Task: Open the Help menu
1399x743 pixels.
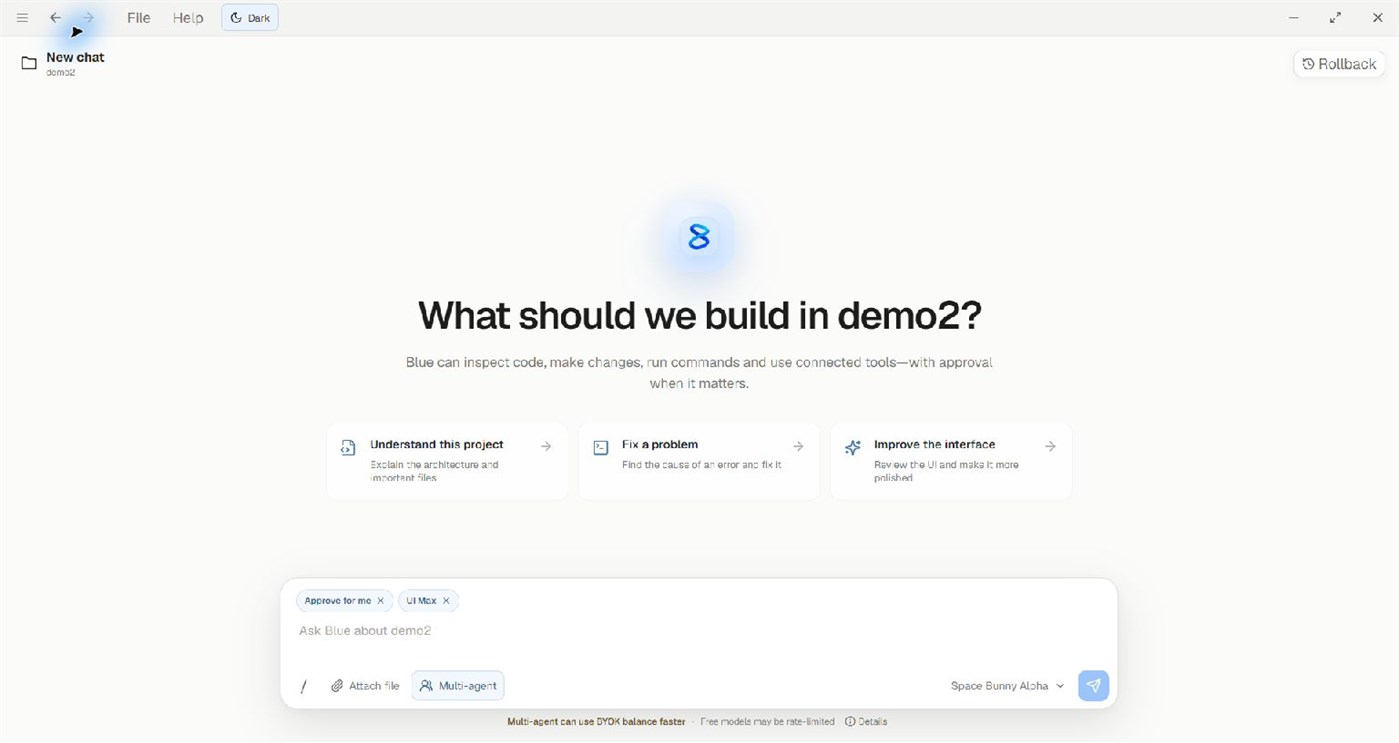Action: tap(188, 18)
